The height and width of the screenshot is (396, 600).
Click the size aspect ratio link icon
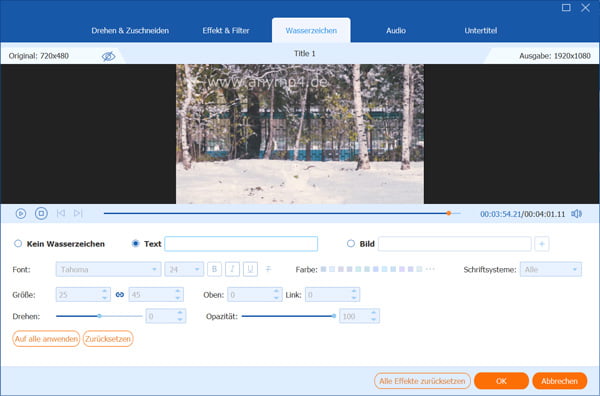click(x=120, y=295)
